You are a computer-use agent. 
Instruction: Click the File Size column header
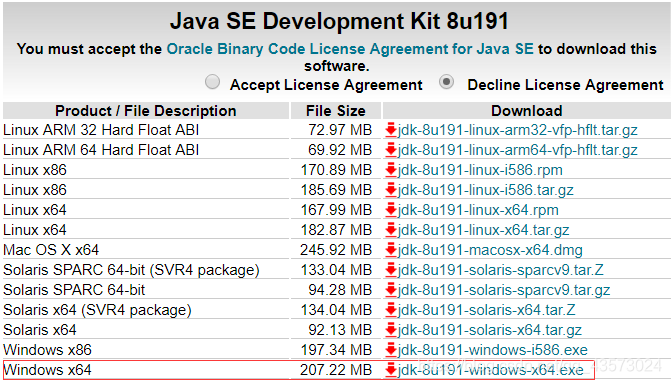(x=336, y=111)
